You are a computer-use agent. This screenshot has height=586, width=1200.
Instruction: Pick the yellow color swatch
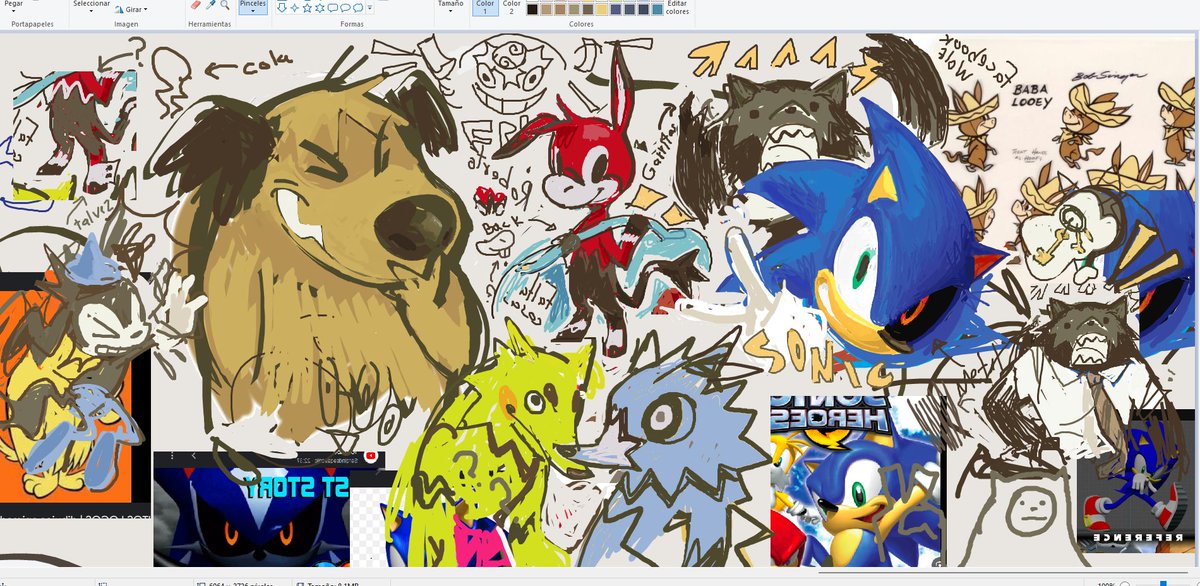[601, 9]
